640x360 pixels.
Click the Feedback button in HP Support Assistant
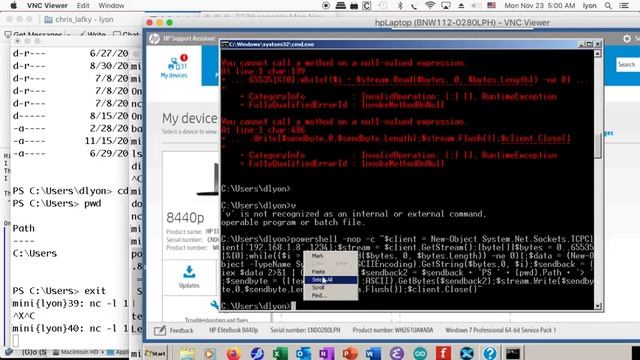click(x=174, y=330)
